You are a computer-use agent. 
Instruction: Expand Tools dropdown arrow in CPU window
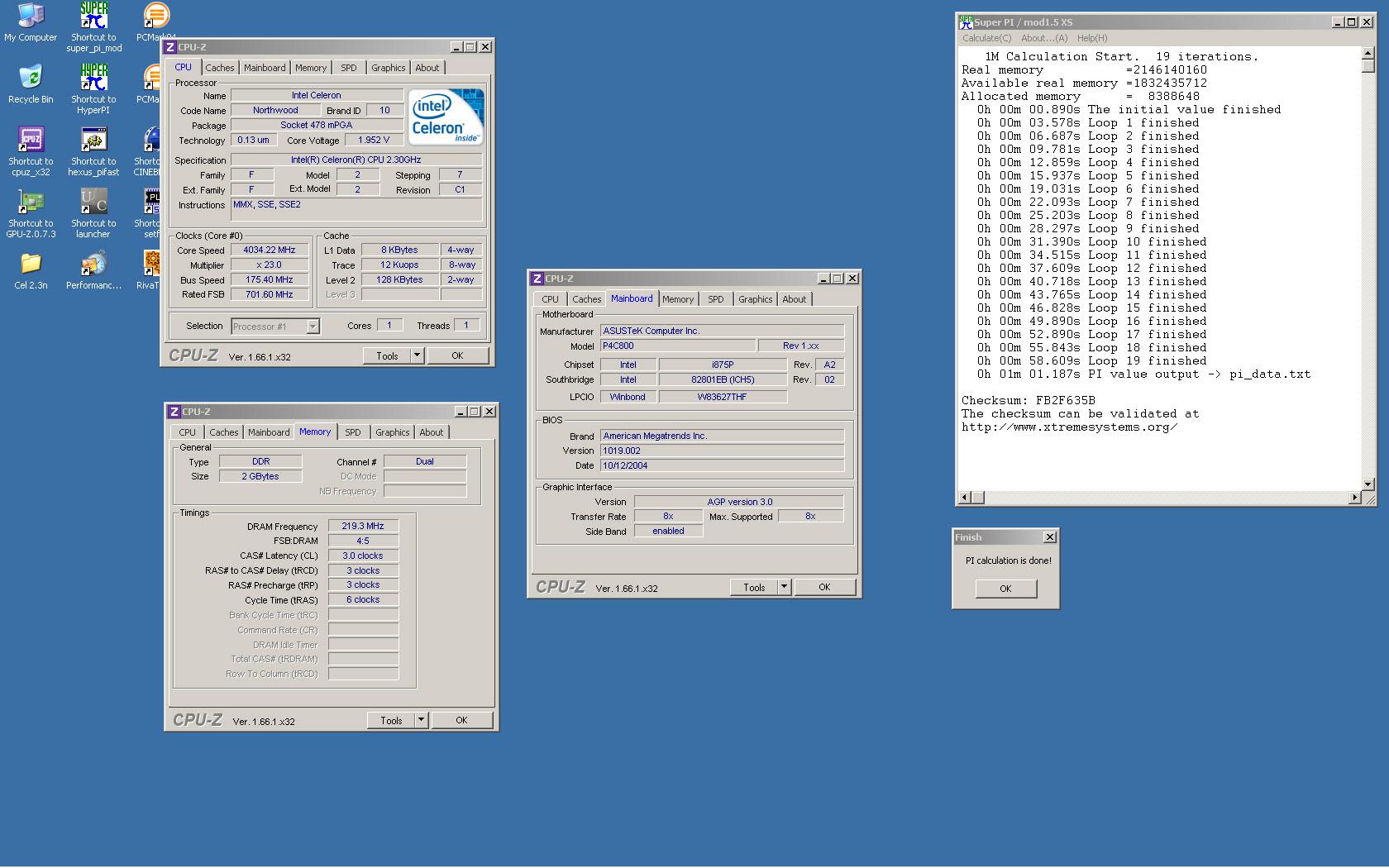click(x=417, y=355)
